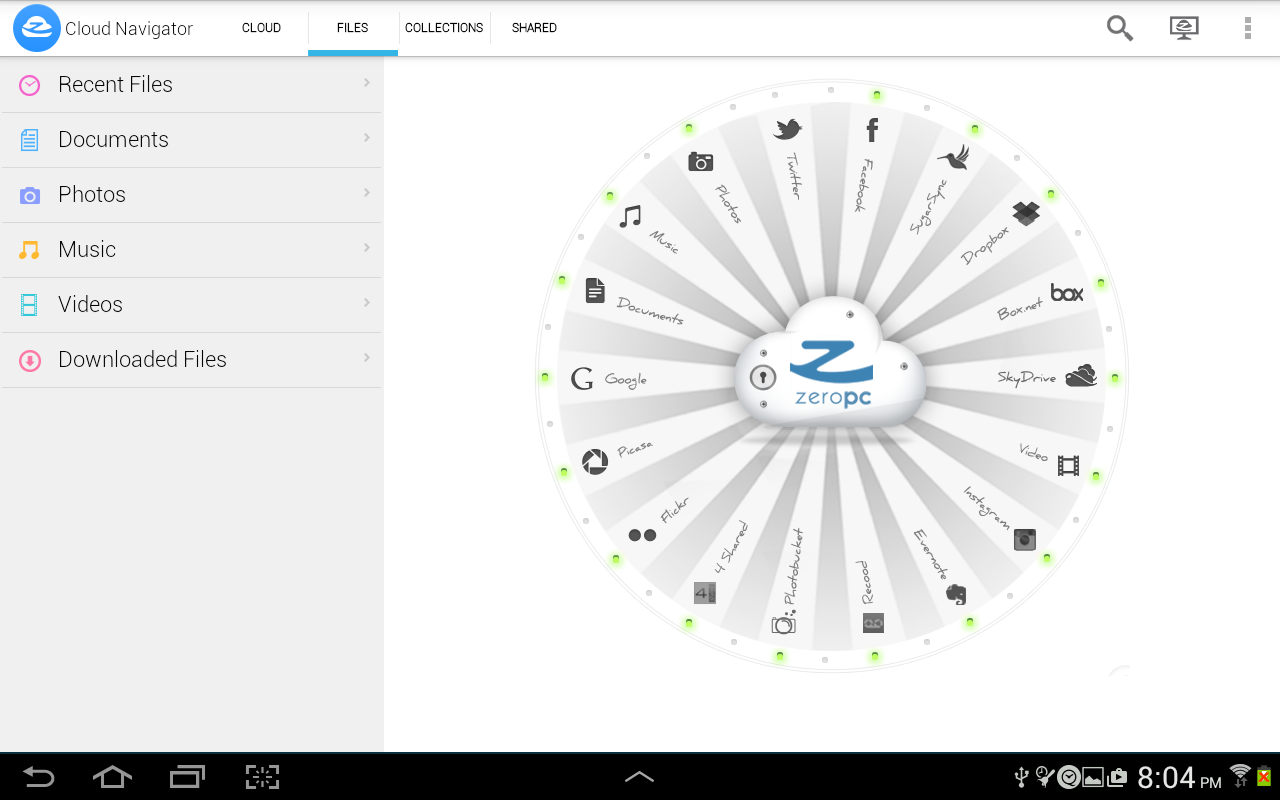The image size is (1280, 800).
Task: Switch to the FILES tab
Action: [353, 28]
